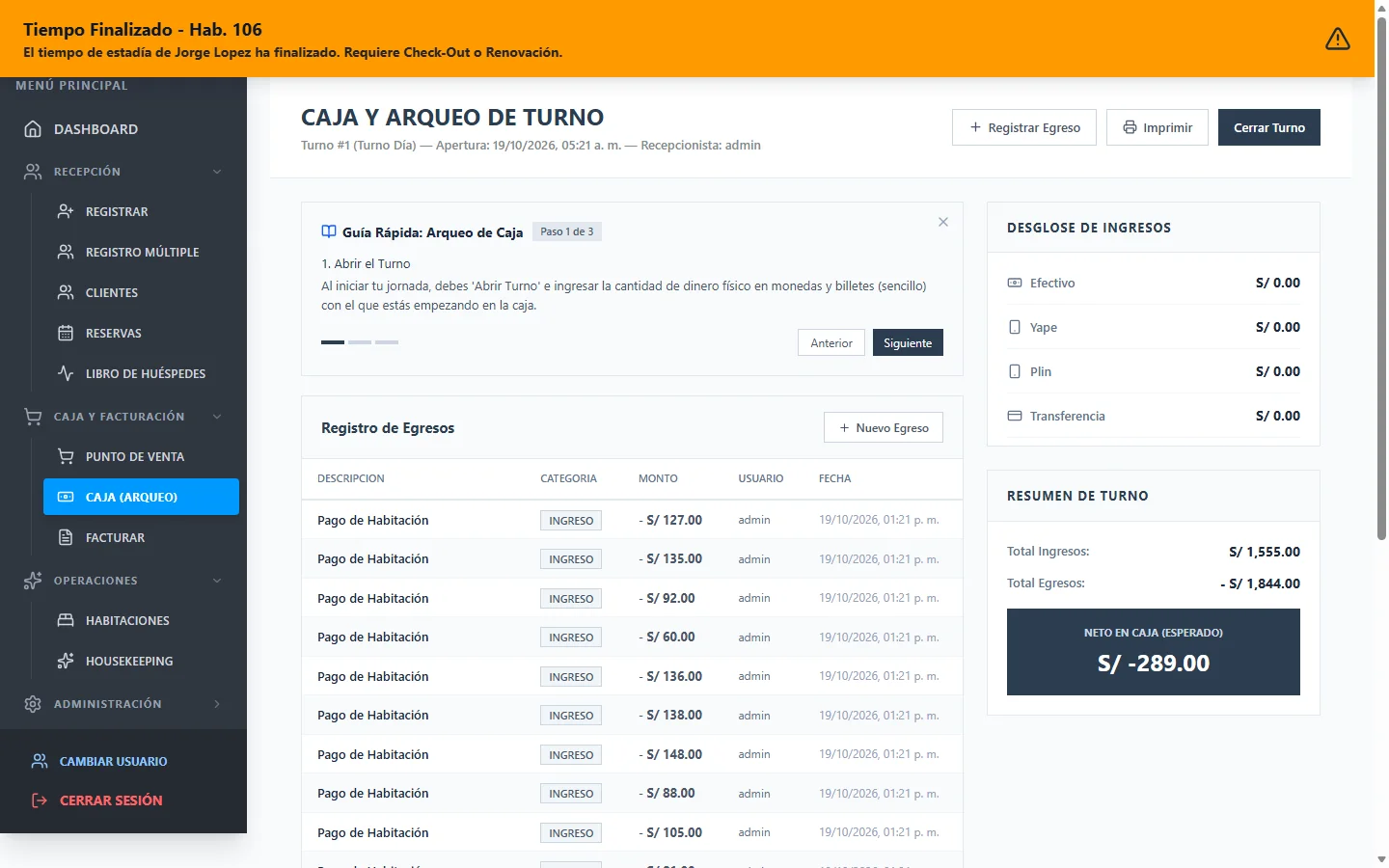Collapse the Recepción section chevron
1389x868 pixels.
(217, 172)
